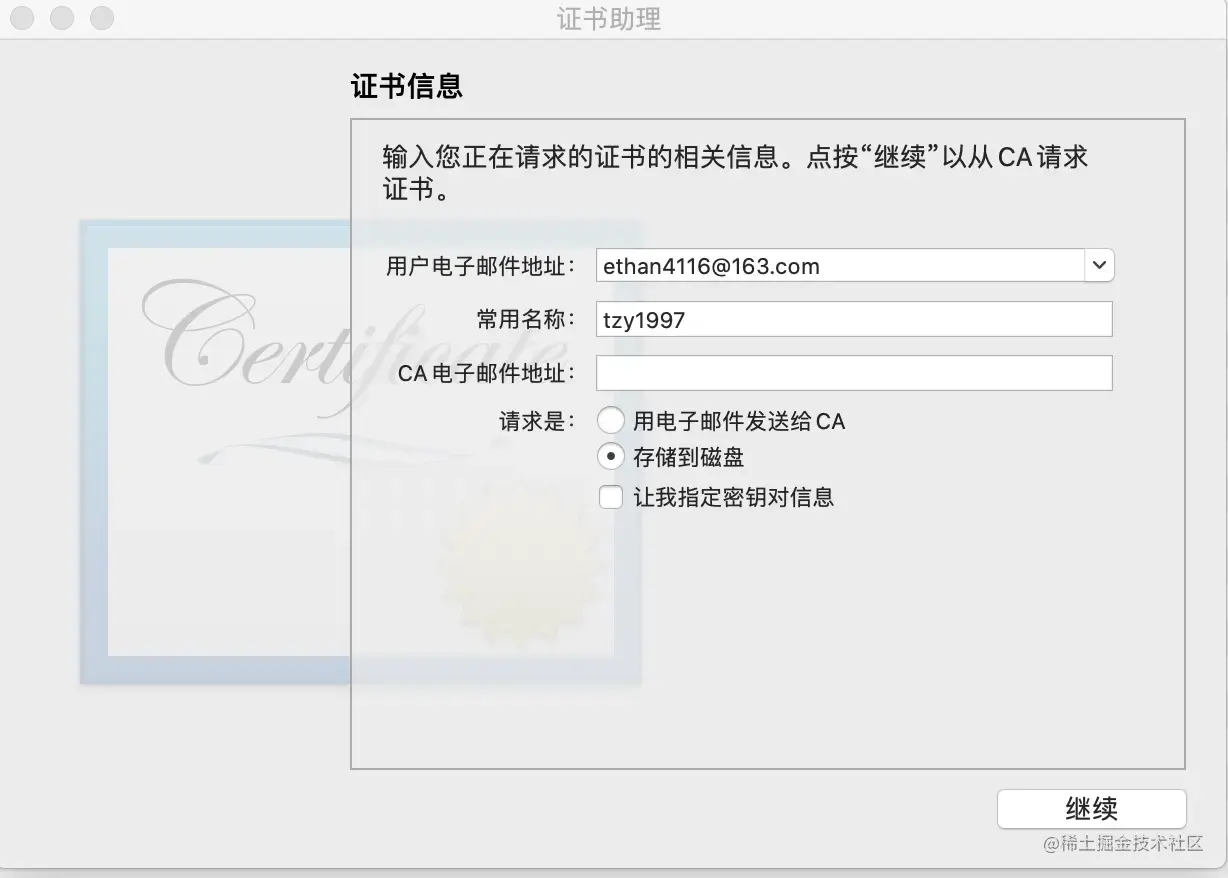Click the 常用名称 label
1228x878 pixels.
[x=527, y=319]
